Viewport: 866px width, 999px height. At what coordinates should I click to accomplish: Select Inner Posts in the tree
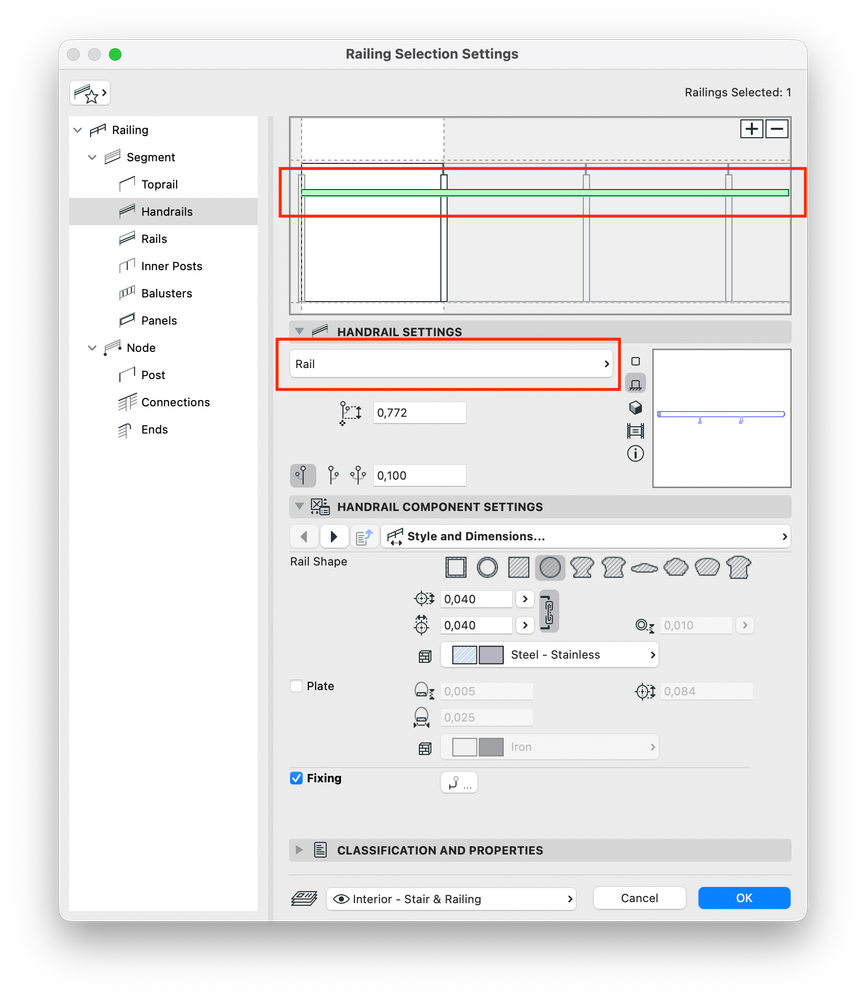(x=171, y=266)
